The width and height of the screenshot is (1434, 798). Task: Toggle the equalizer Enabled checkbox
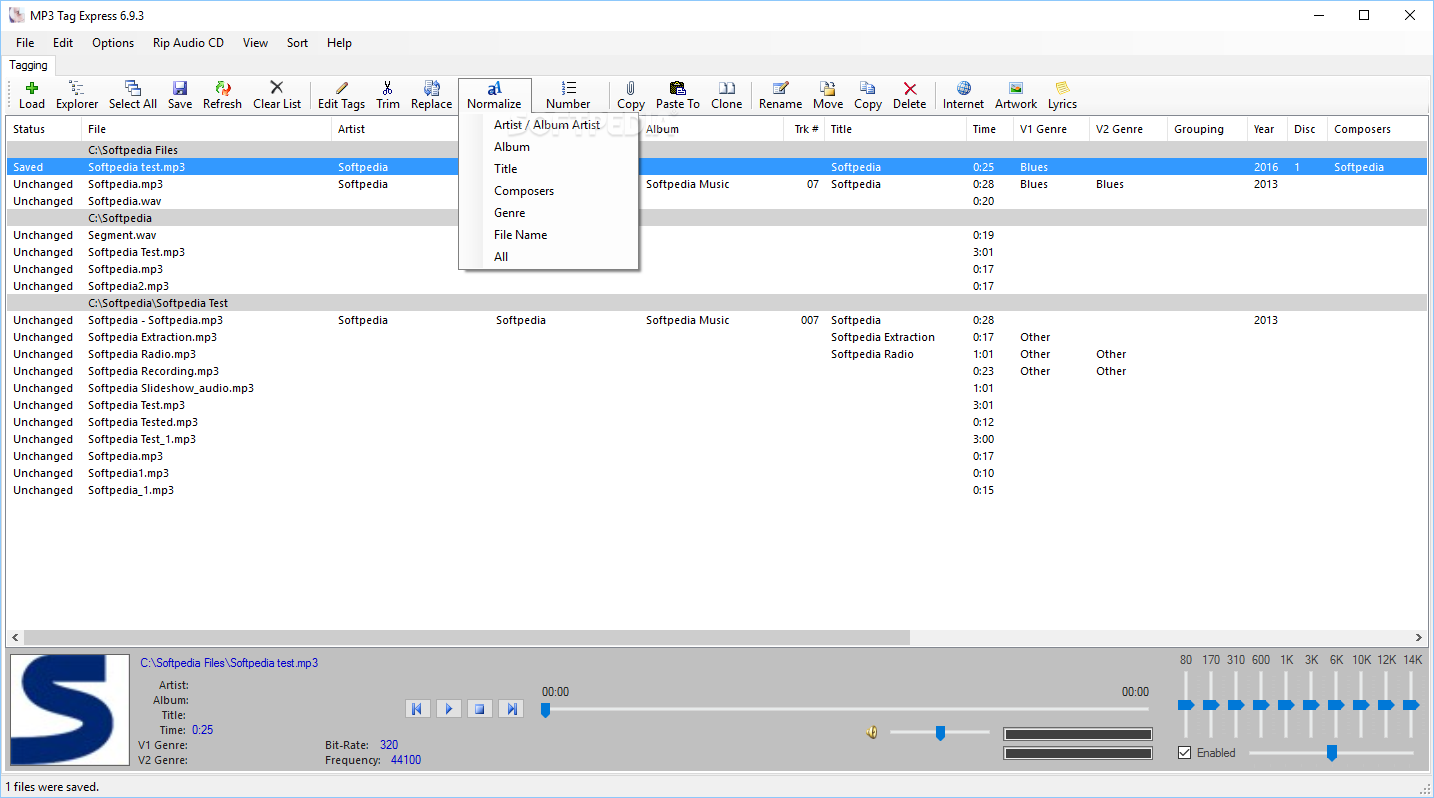tap(1185, 752)
